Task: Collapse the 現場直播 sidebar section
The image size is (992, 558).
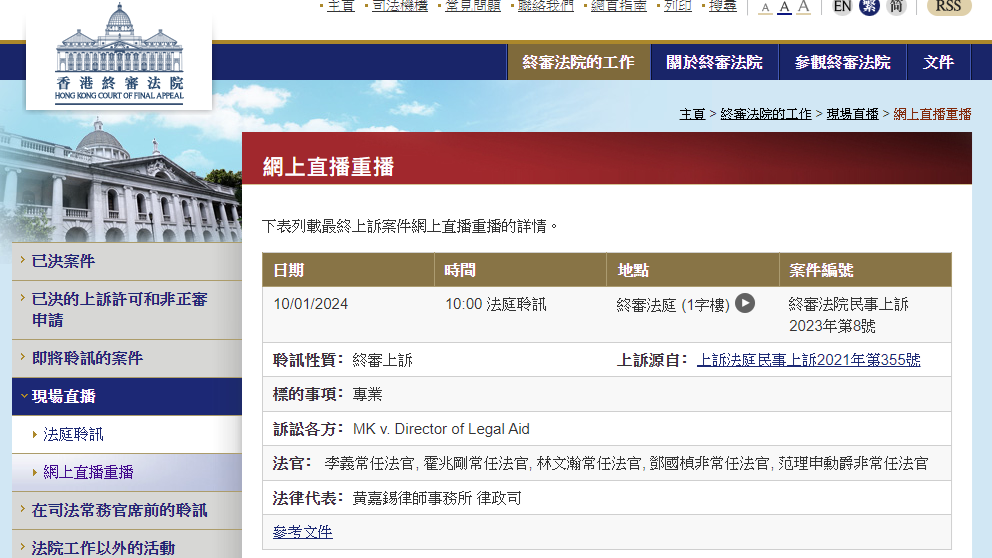Action: [x=63, y=396]
